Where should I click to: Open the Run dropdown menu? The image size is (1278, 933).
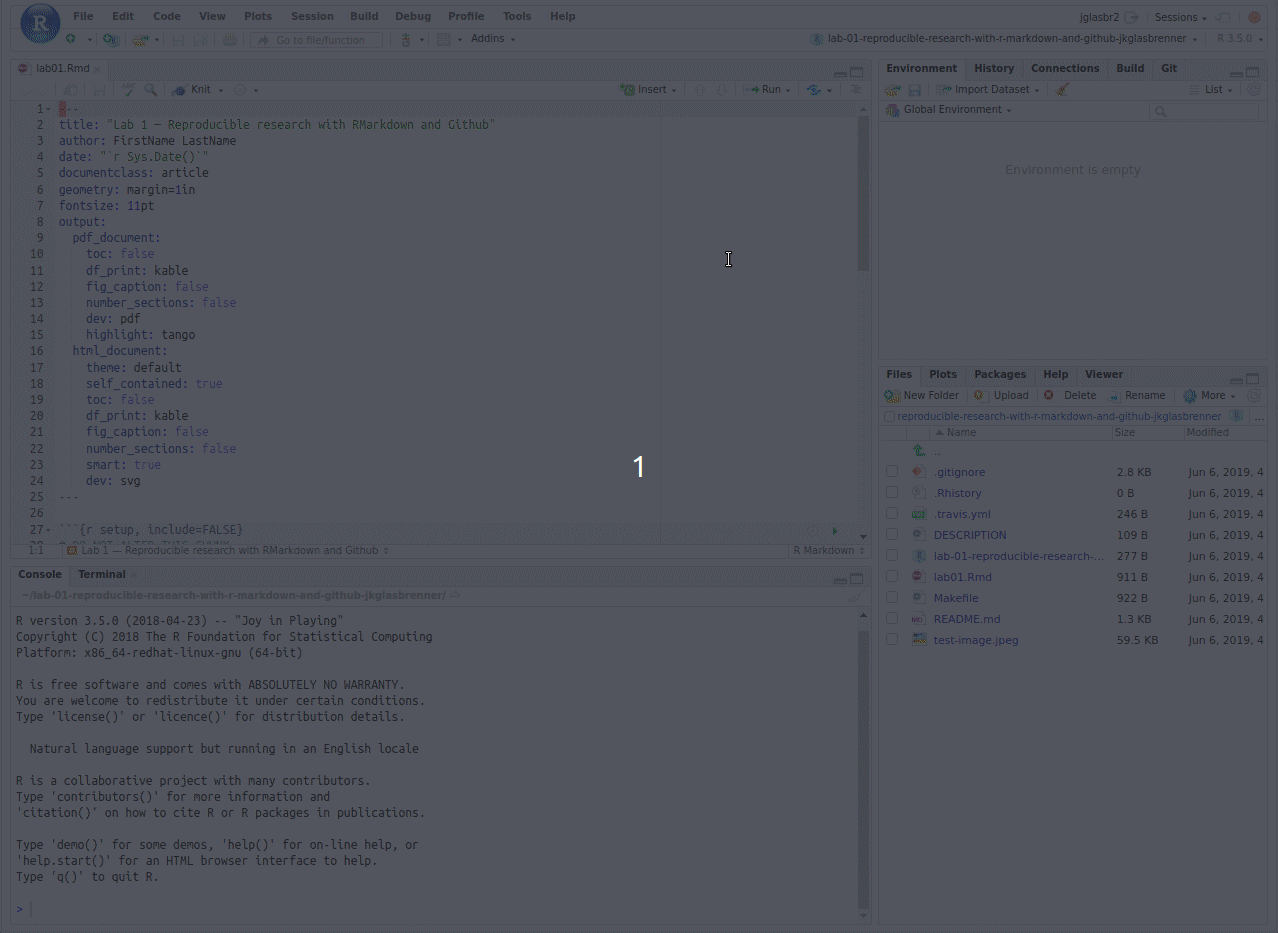769,90
